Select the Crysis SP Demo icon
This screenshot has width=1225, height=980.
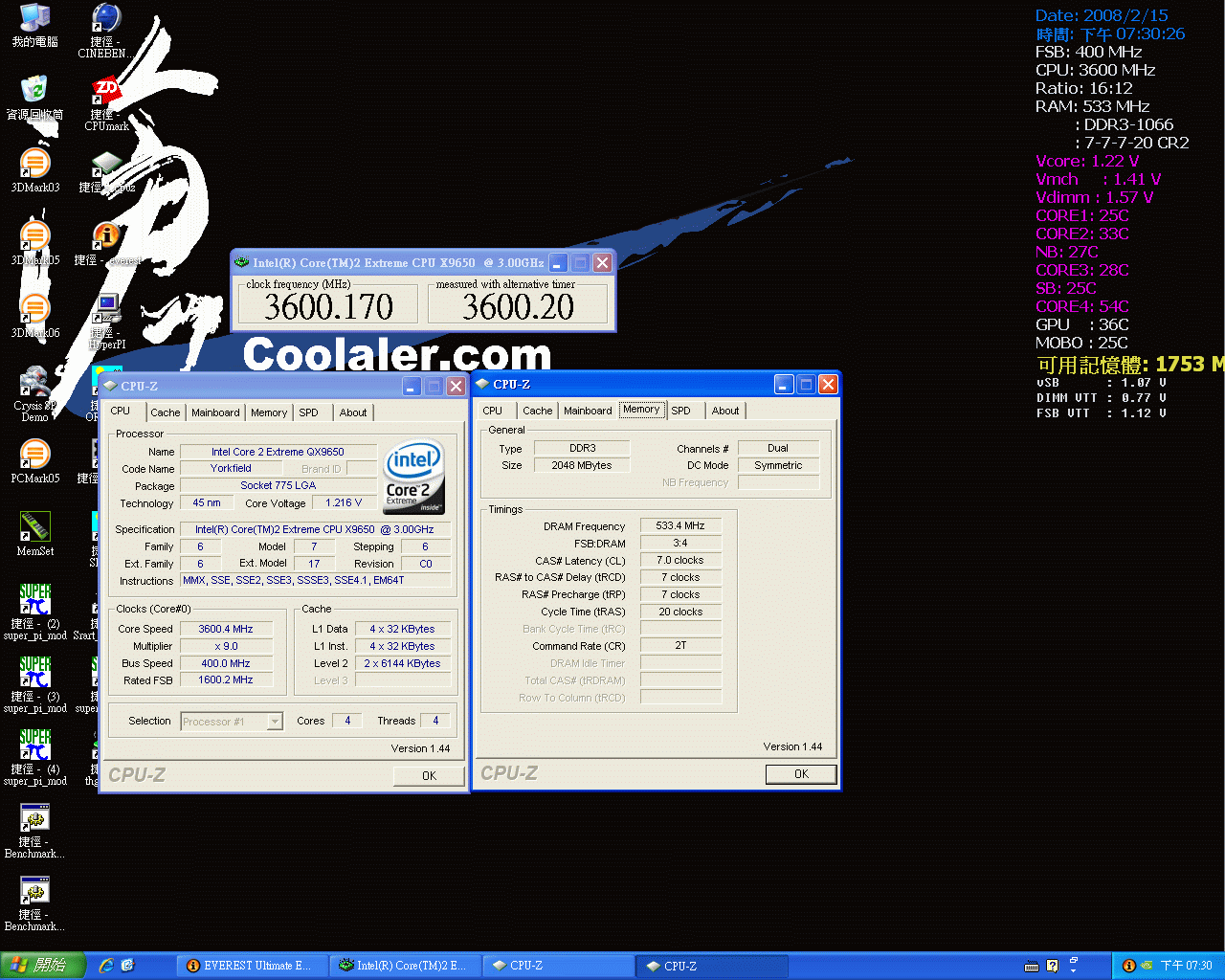click(x=34, y=394)
